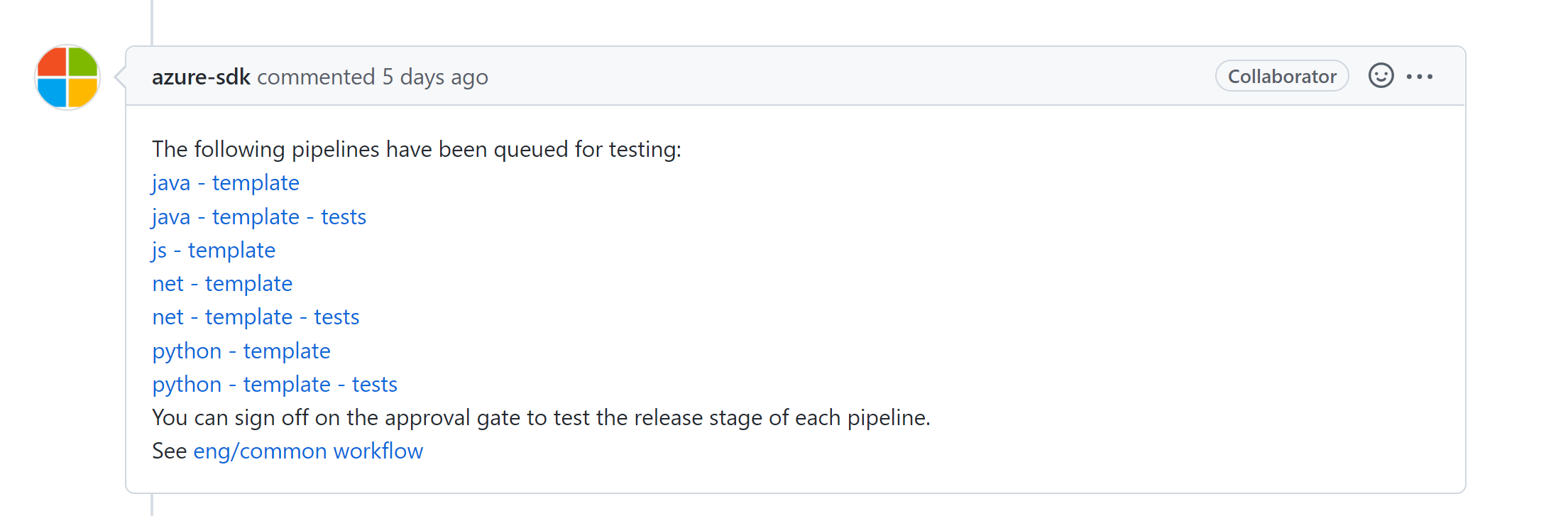Open the eng/common workflow documentation
The image size is (1568, 516).
point(308,451)
